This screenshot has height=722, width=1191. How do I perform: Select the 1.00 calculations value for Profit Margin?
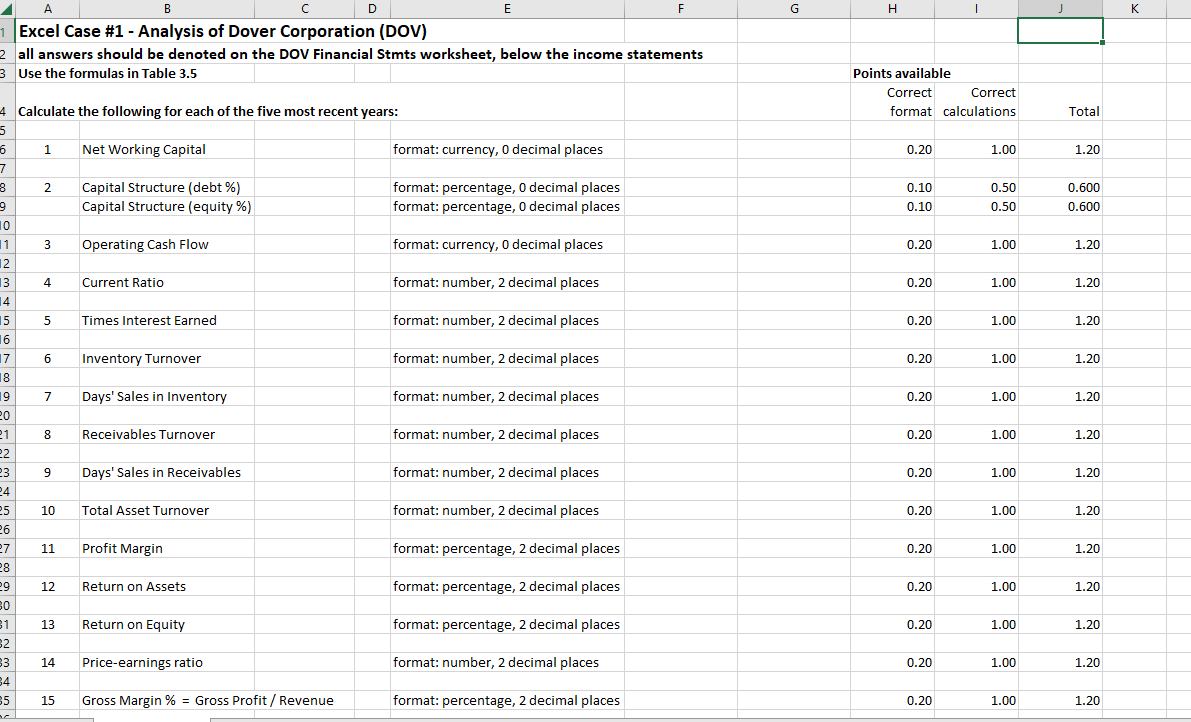976,548
